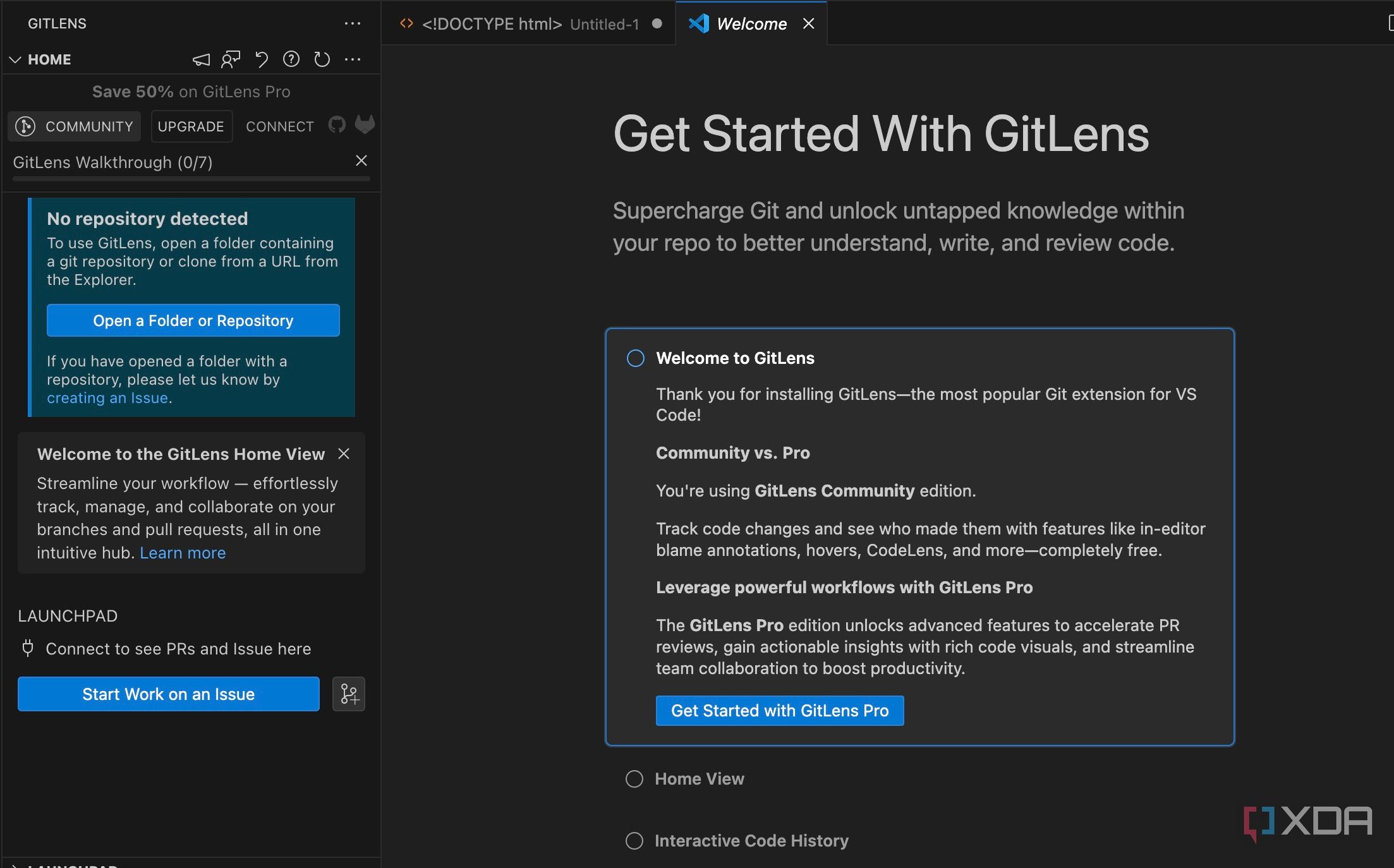Click the UPGRADE button
1394x868 pixels.
[x=191, y=126]
